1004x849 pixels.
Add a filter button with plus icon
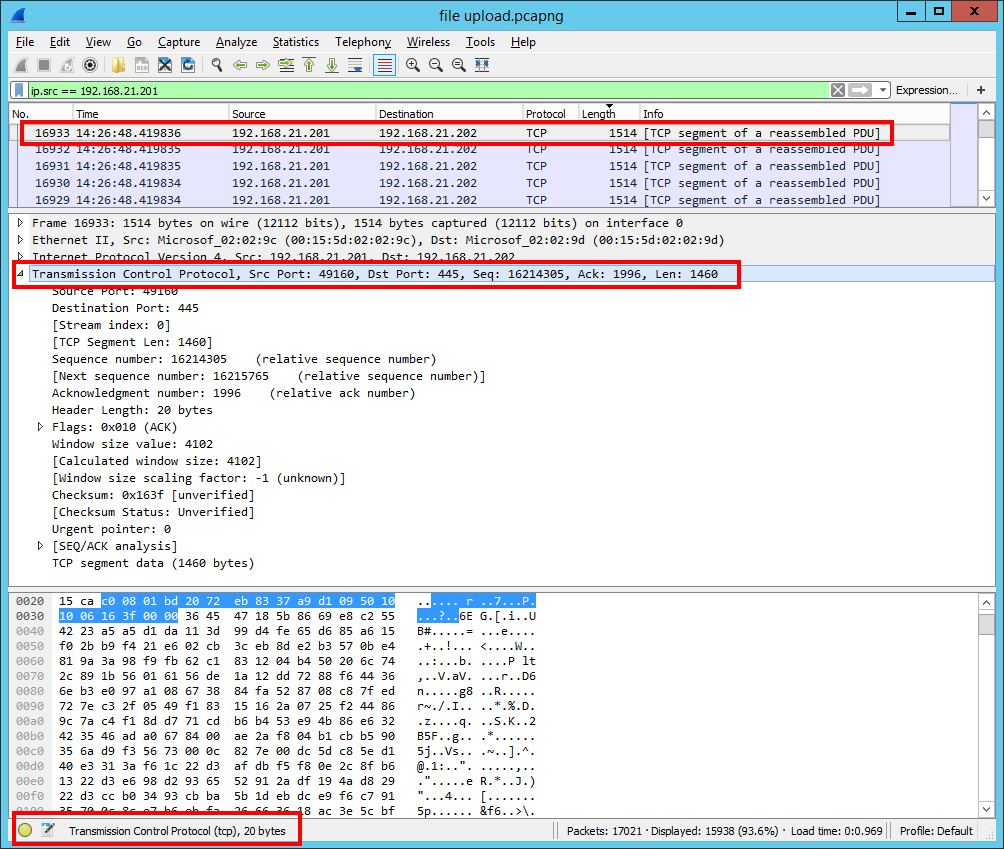(981, 90)
